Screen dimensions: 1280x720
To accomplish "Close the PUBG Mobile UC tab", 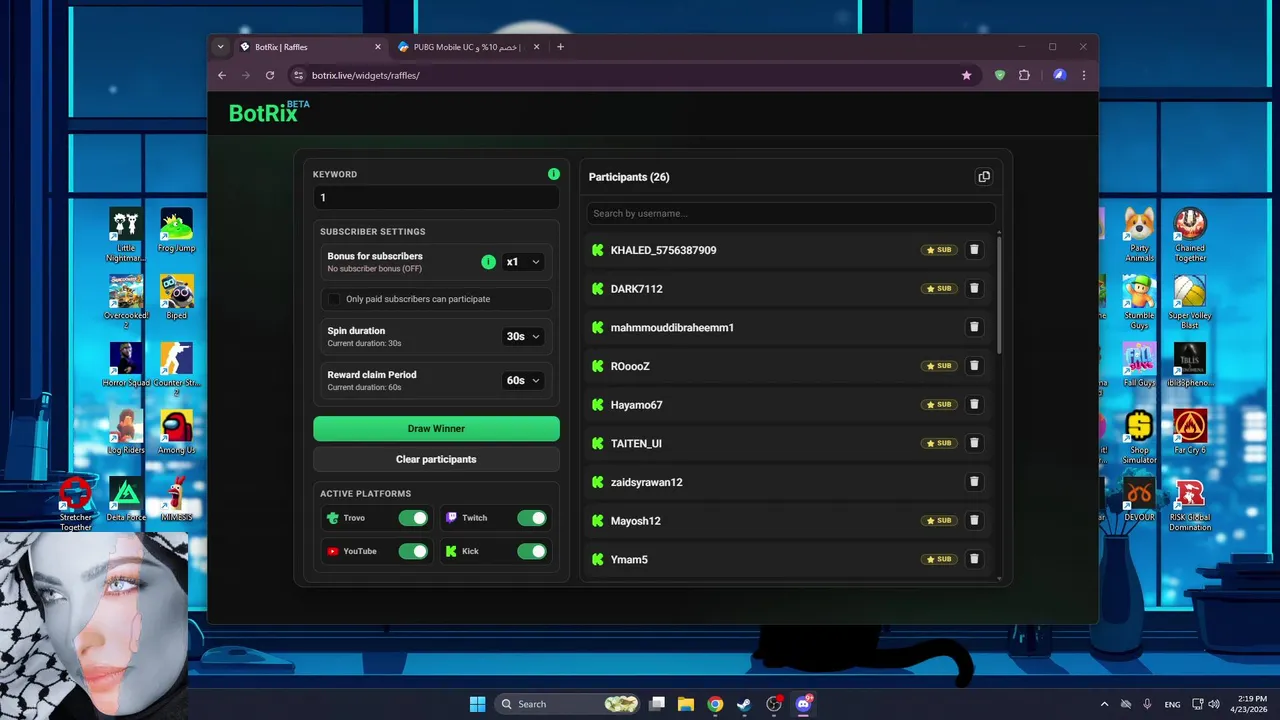I will click(x=536, y=47).
